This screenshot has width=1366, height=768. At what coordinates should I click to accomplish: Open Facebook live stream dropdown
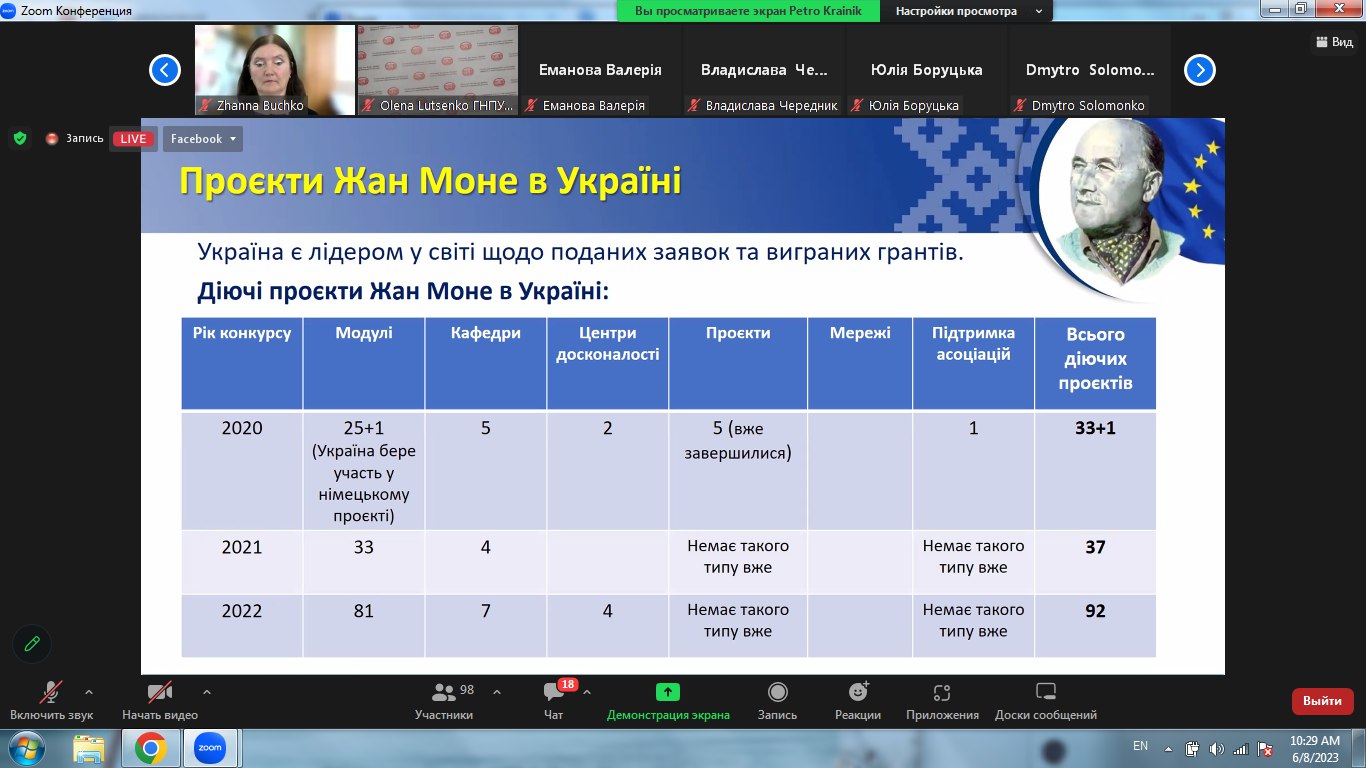click(x=203, y=139)
